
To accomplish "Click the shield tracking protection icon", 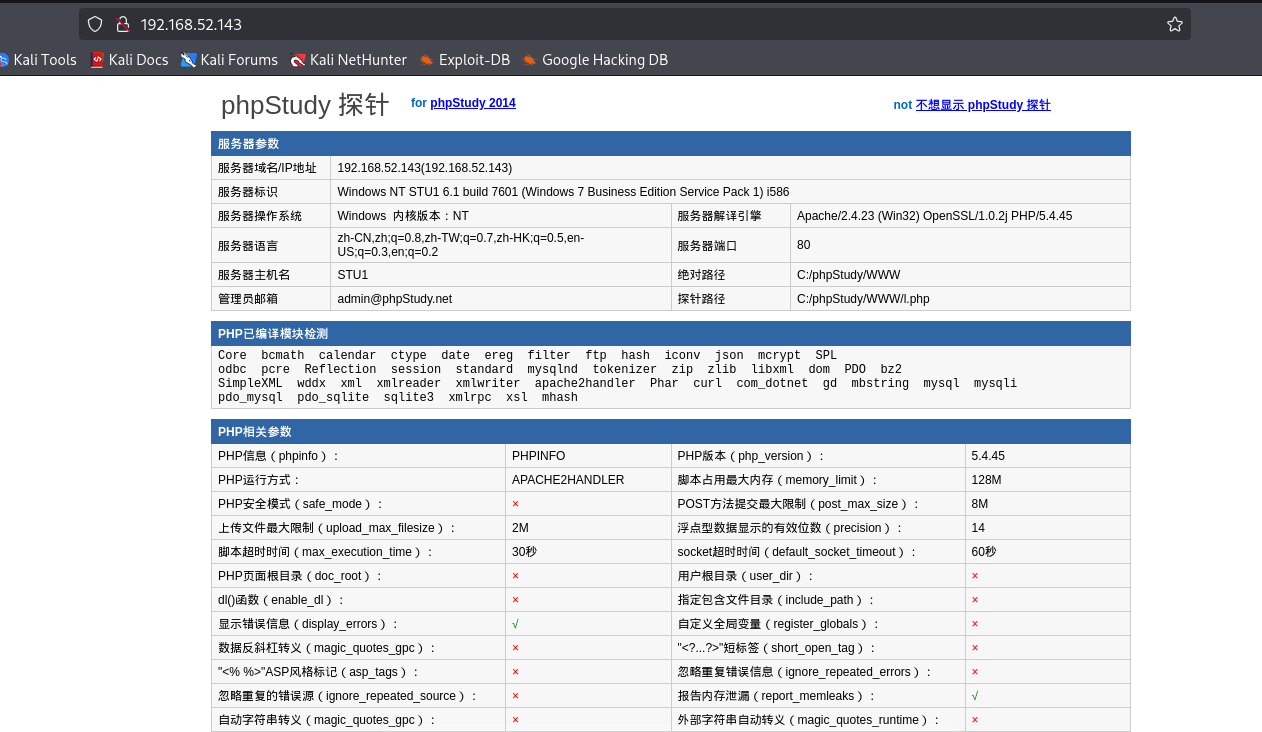I will (95, 24).
